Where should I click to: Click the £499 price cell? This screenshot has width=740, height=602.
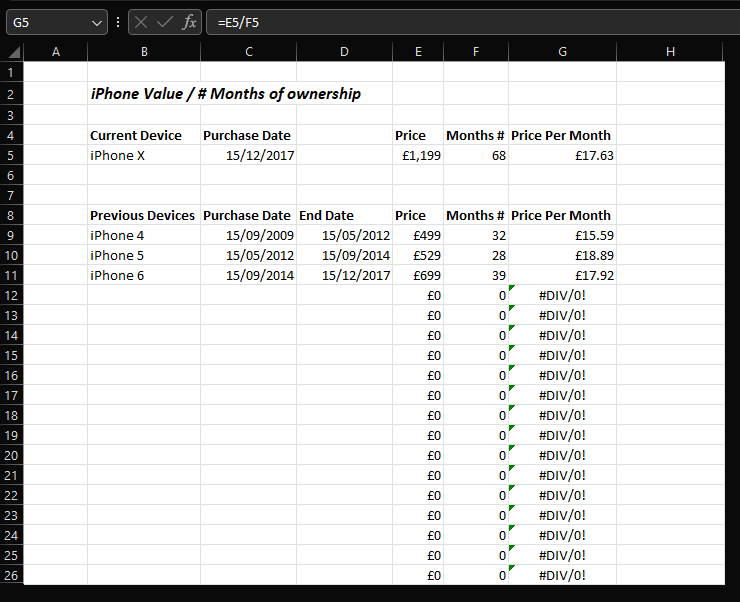[418, 235]
